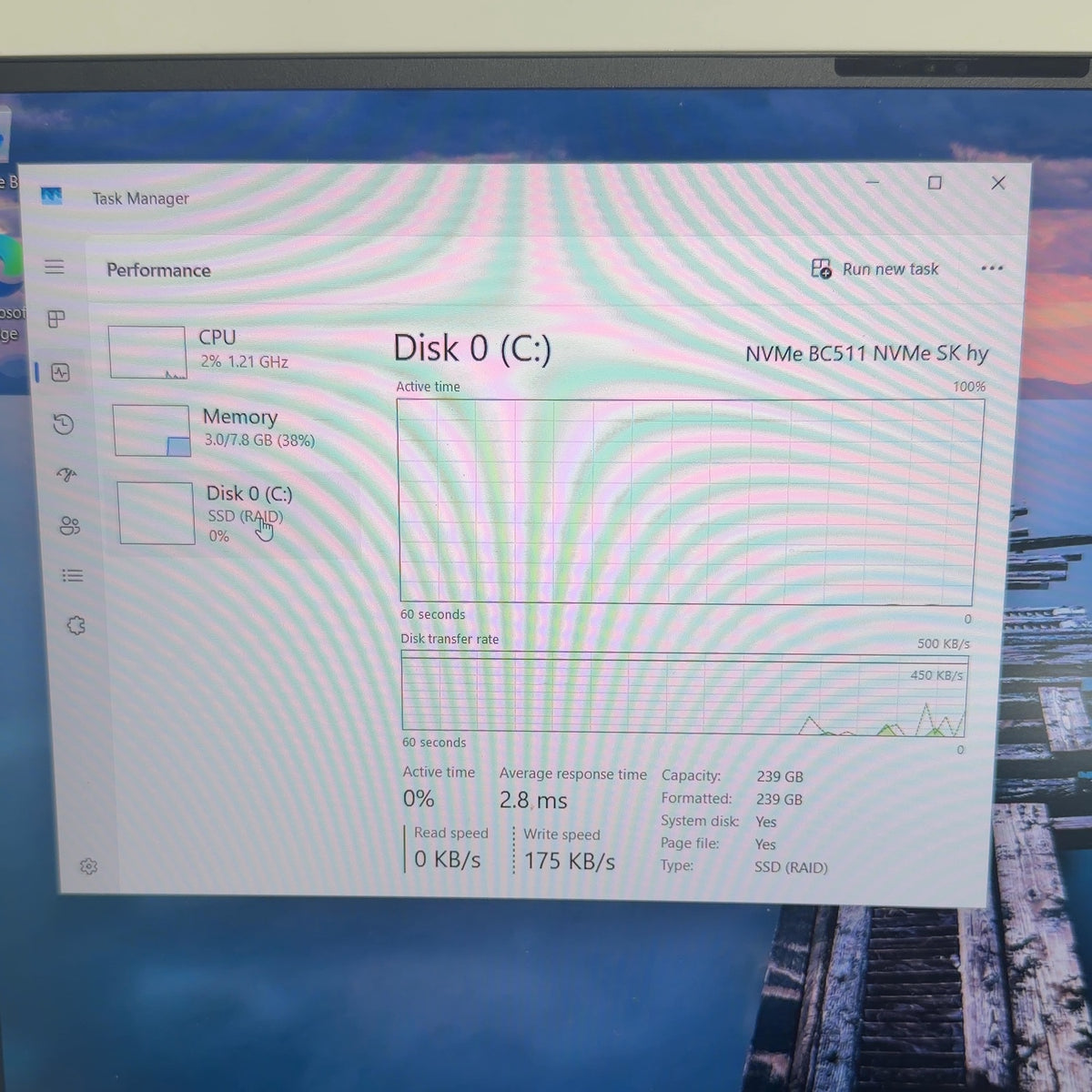Screen dimensions: 1092x1092
Task: Click the CPU usage mini graph thumbnail
Action: [147, 352]
